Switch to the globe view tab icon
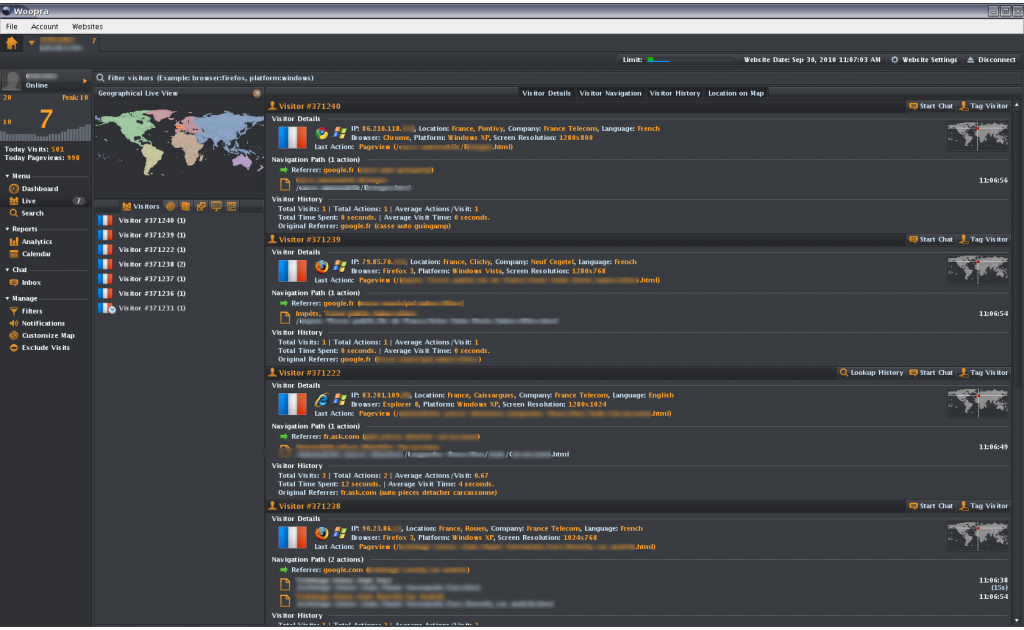This screenshot has height=630, width=1024. (x=170, y=206)
